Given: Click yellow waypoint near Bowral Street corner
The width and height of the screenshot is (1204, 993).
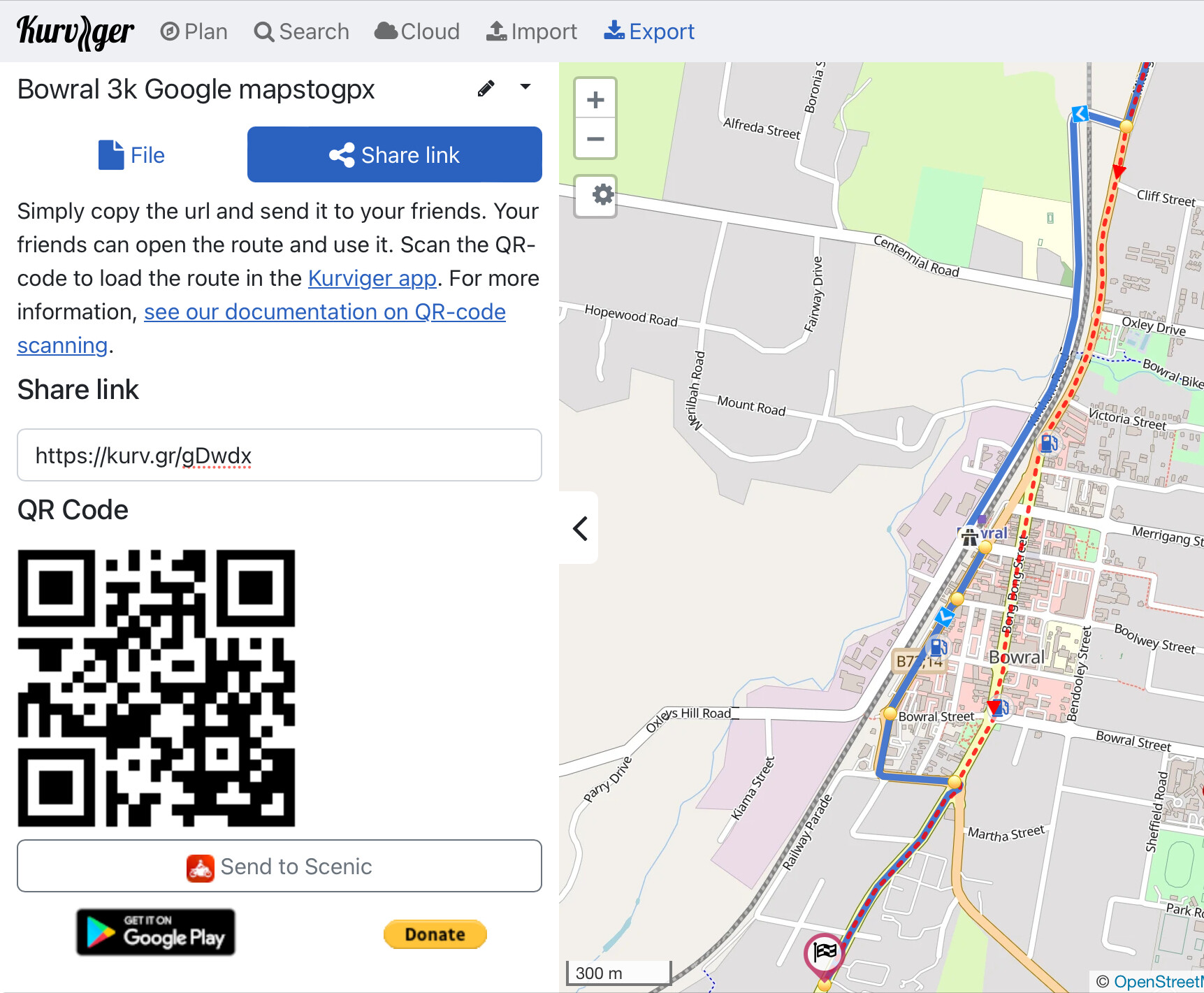Looking at the screenshot, I should 890,713.
